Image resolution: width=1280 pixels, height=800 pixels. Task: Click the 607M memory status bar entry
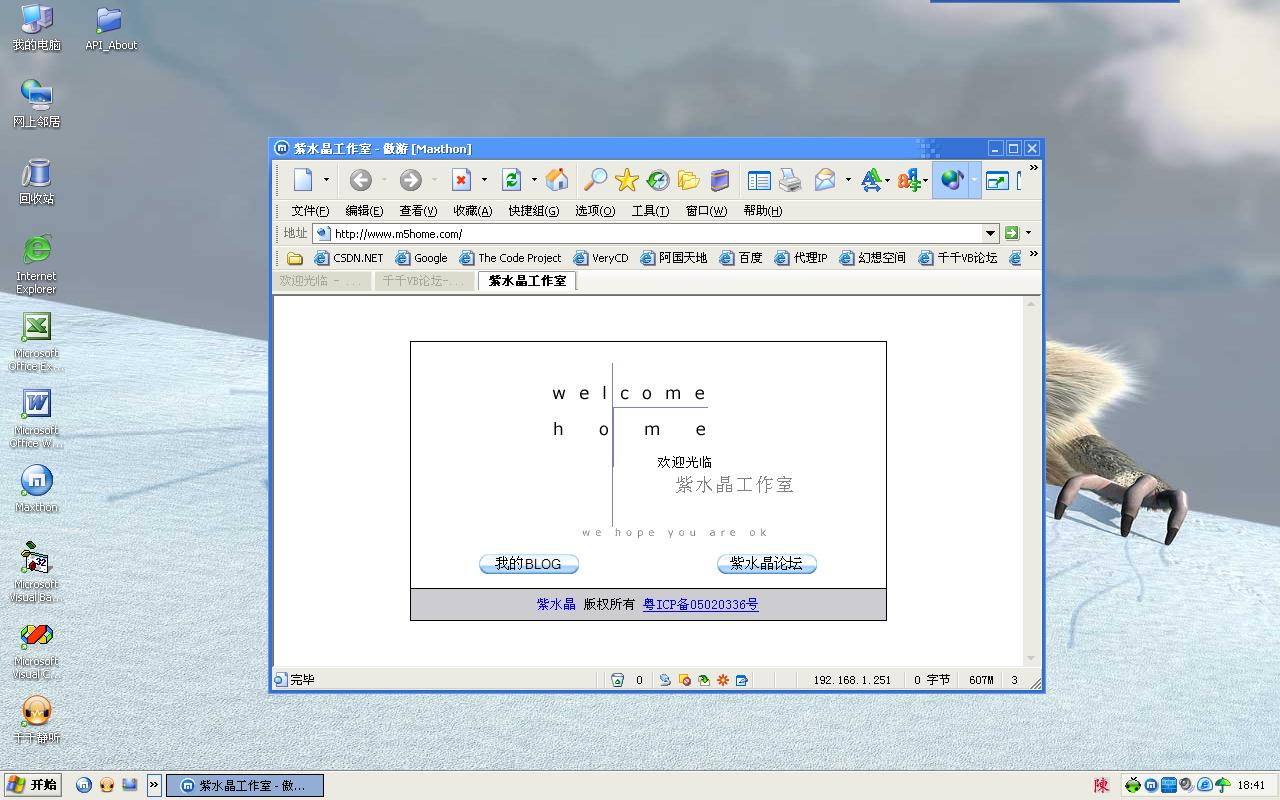(x=981, y=680)
